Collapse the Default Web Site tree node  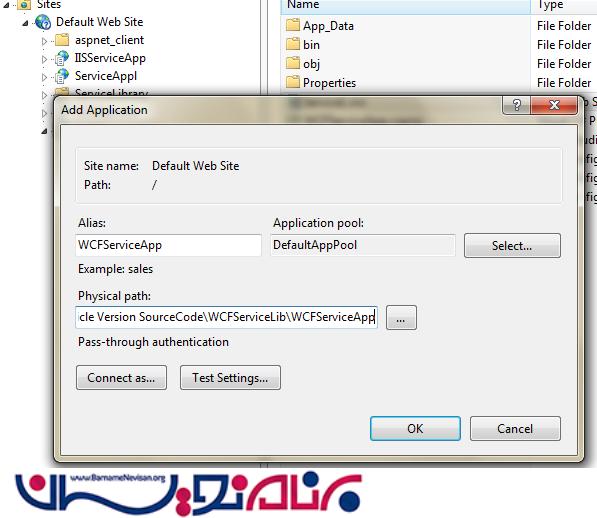(26, 23)
